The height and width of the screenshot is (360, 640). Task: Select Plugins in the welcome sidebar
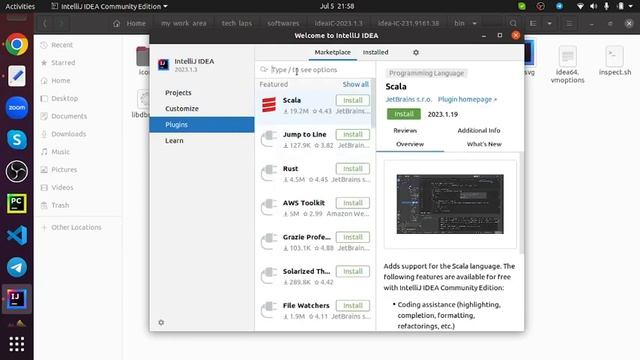[202, 124]
